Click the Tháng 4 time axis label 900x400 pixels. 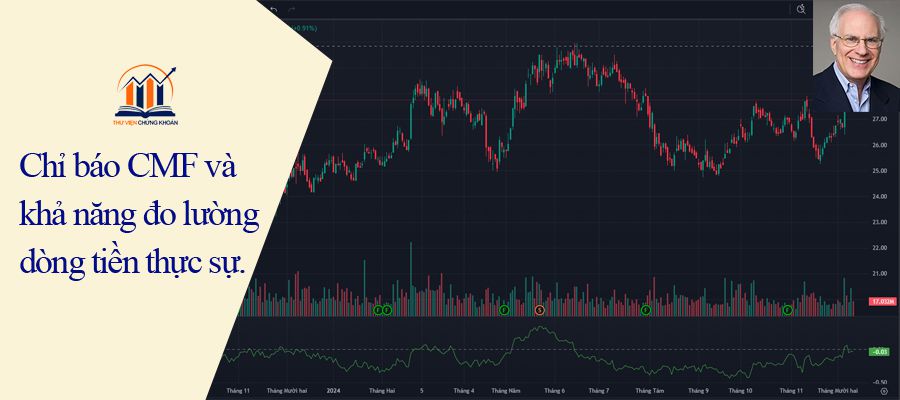(x=464, y=391)
